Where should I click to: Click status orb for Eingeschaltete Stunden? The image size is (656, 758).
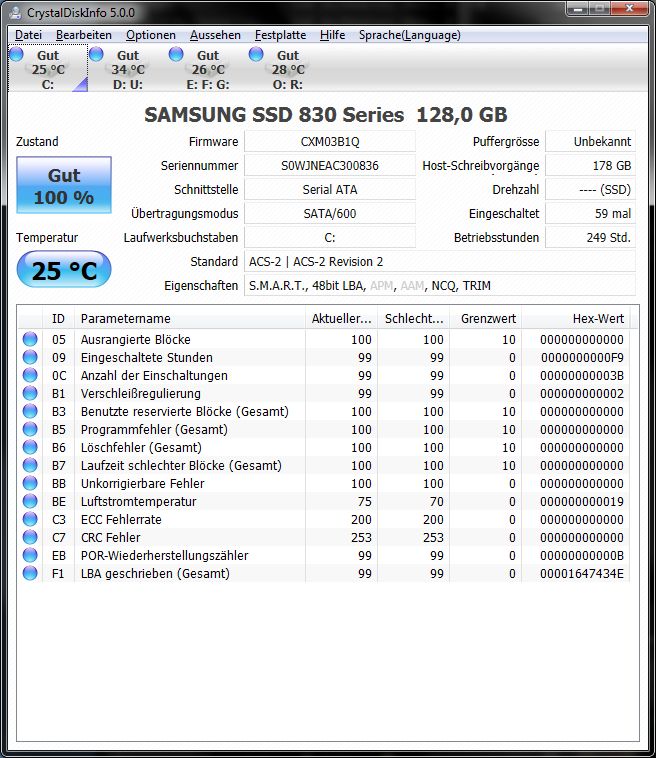pos(30,357)
